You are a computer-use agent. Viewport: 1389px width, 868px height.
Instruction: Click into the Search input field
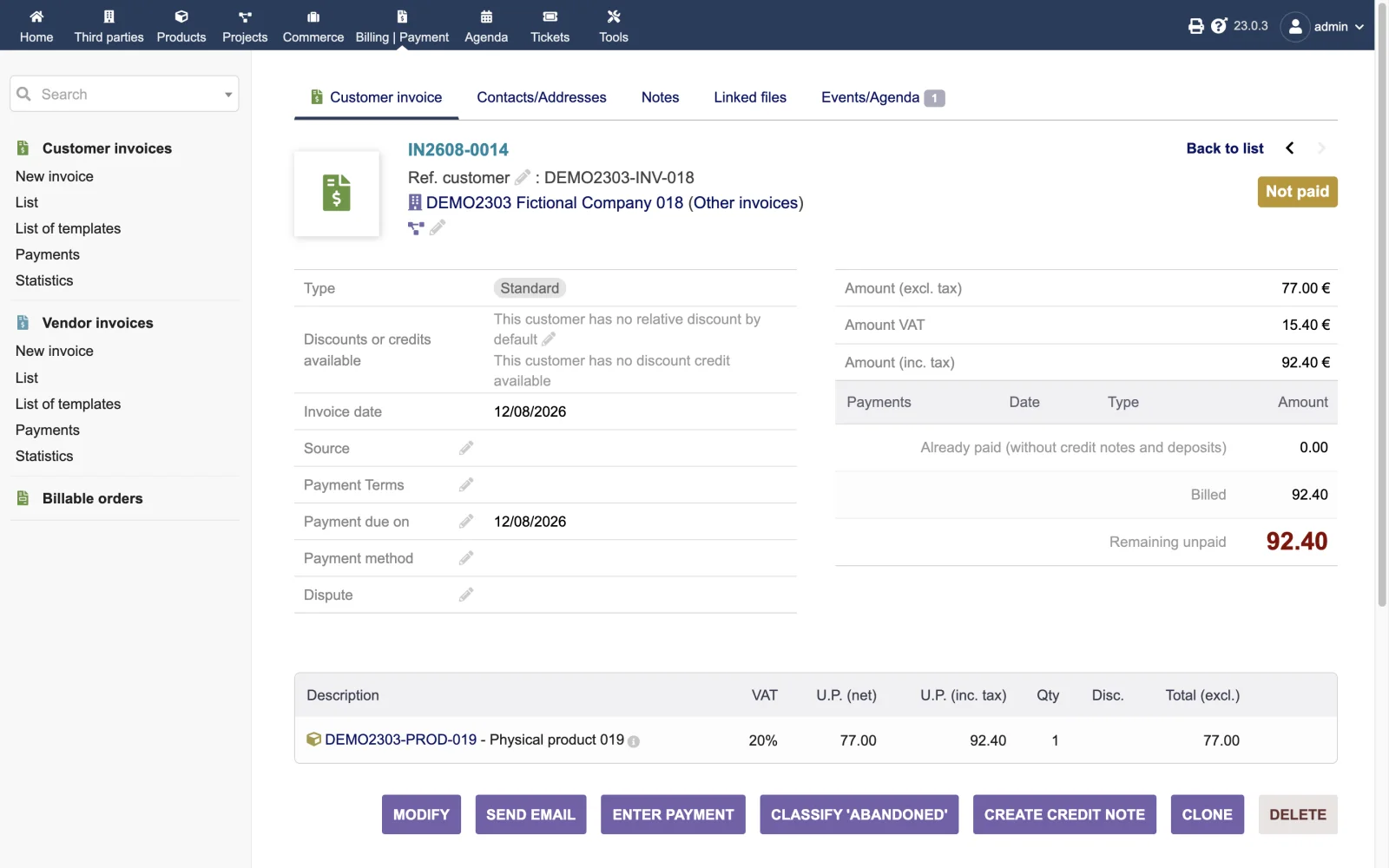coord(124,94)
